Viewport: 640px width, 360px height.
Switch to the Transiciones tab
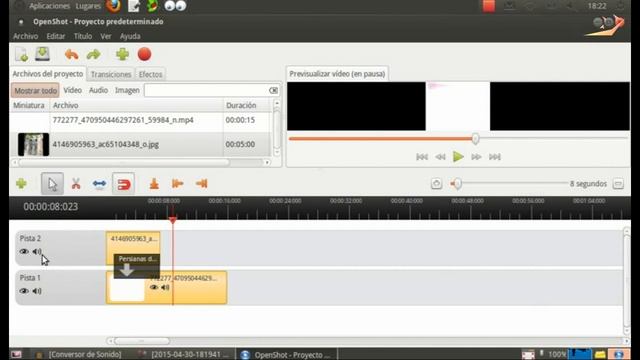[111, 74]
